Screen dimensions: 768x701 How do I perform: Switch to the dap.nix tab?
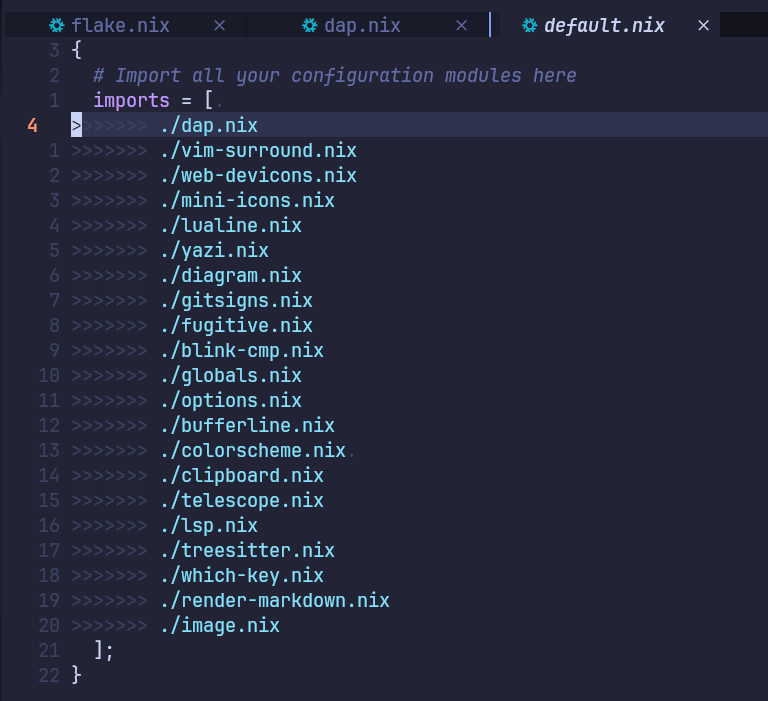[x=362, y=26]
